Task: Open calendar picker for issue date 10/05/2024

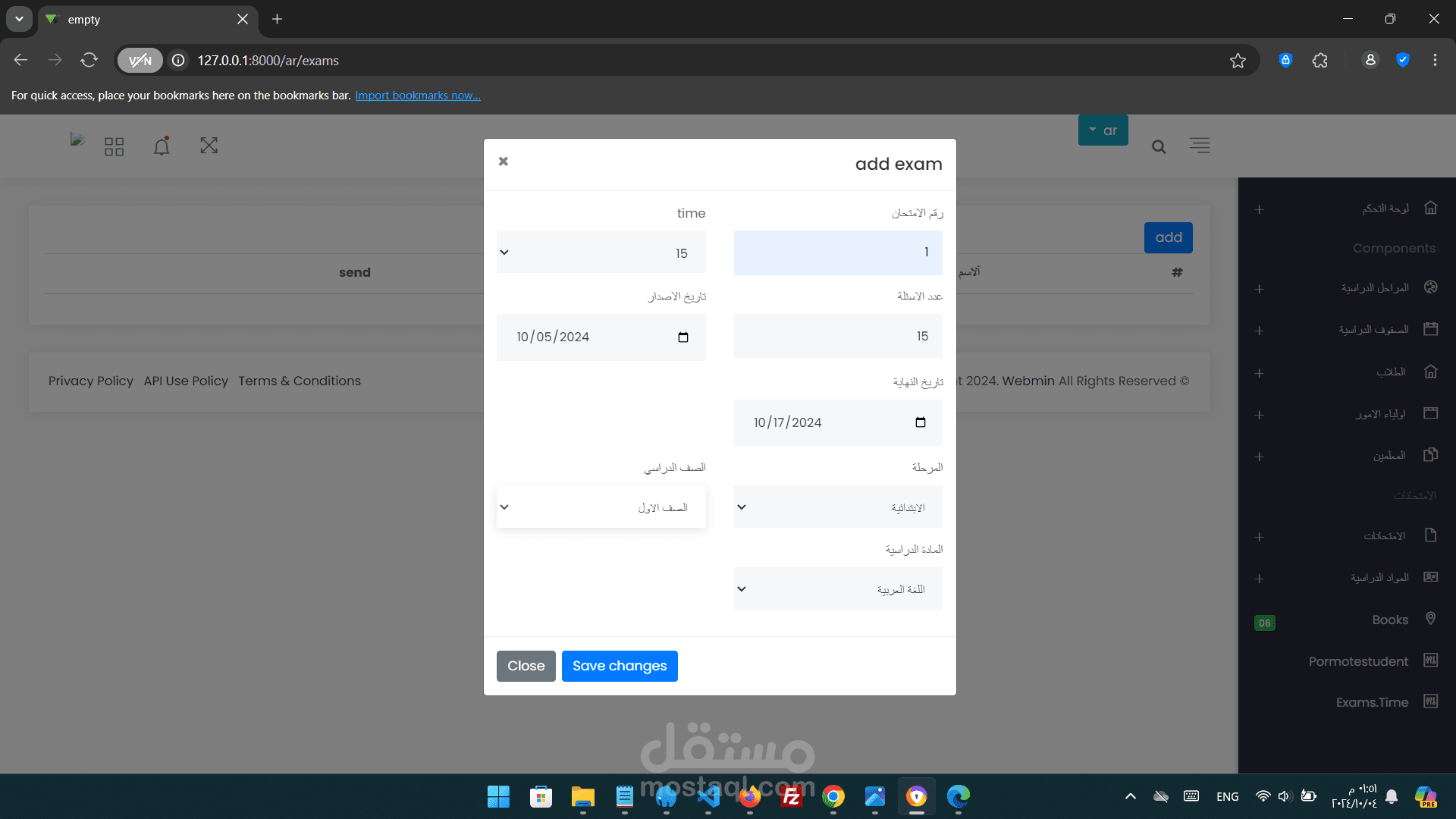Action: pyautogui.click(x=683, y=337)
